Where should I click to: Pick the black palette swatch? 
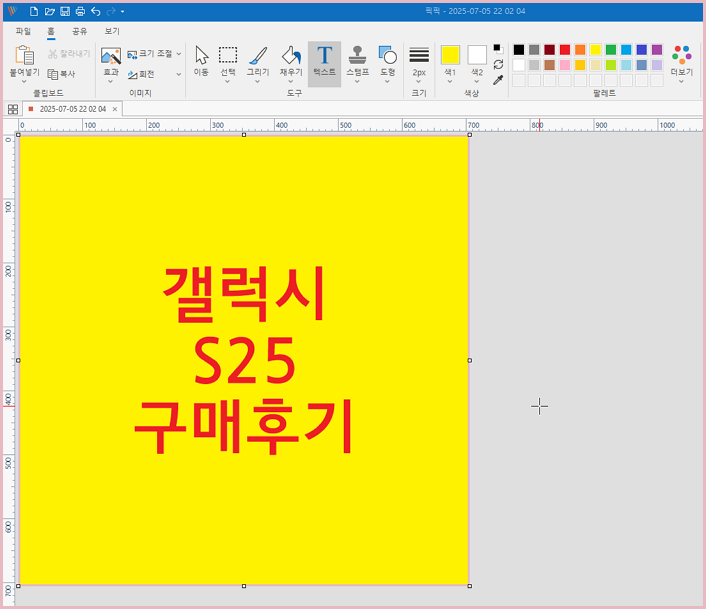(519, 50)
